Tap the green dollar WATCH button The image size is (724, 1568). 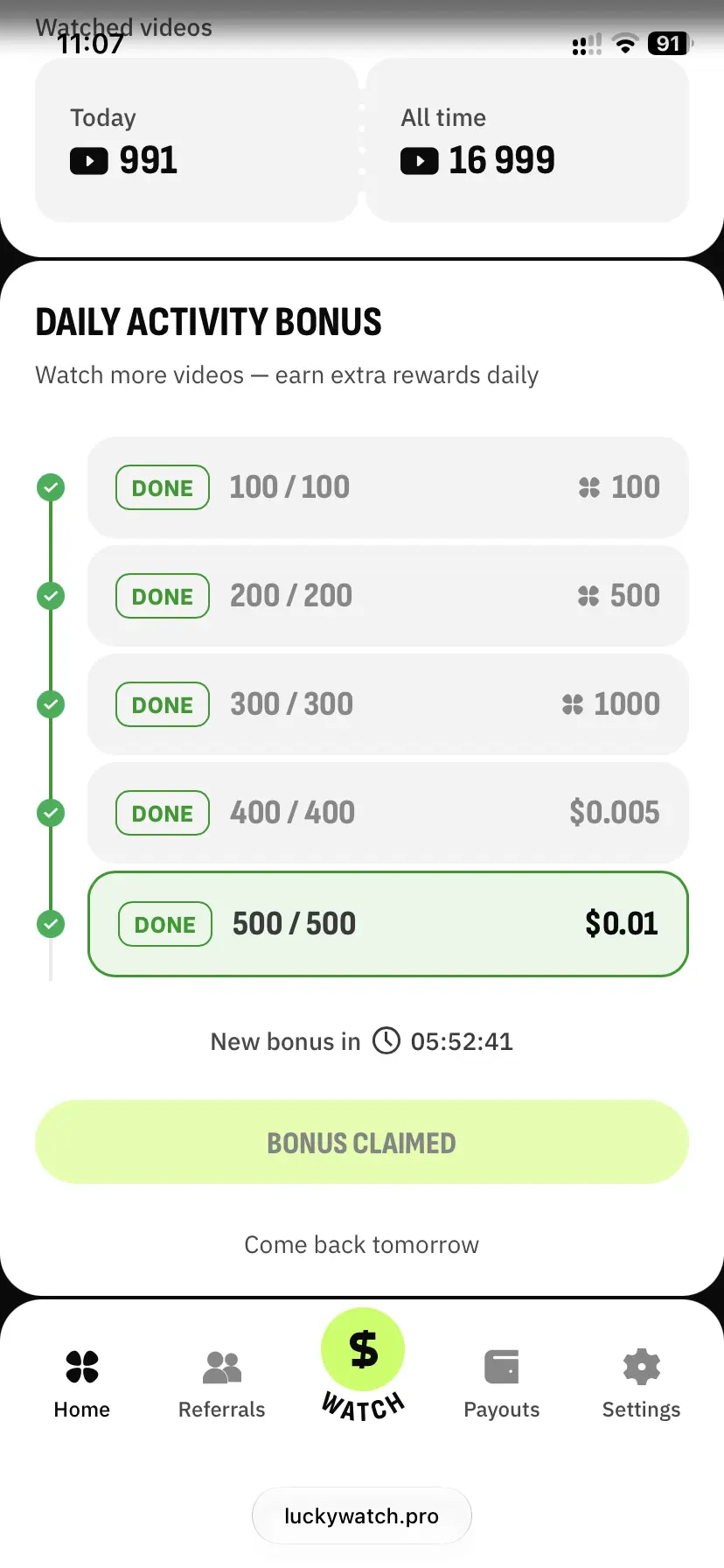tap(363, 1349)
